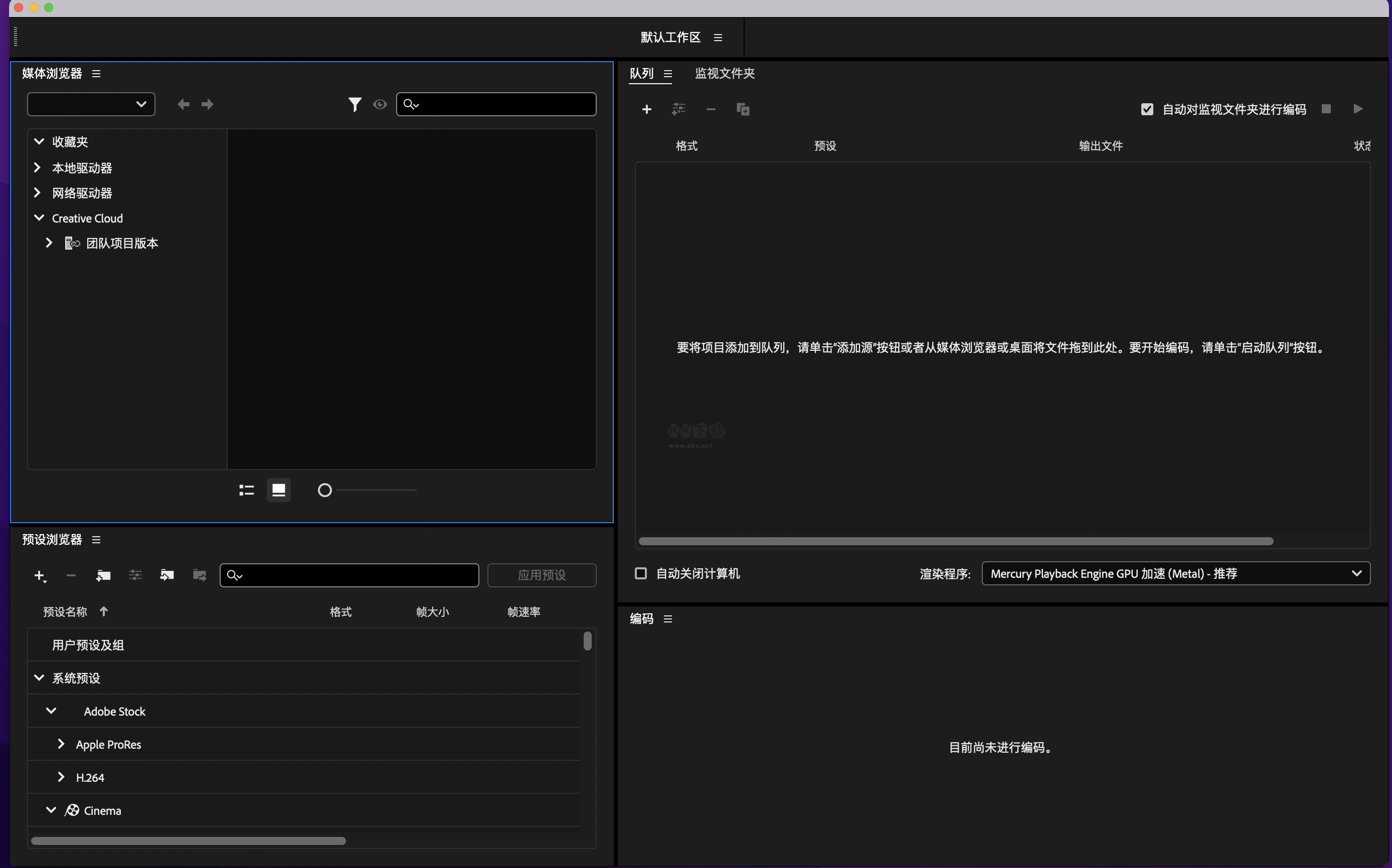Click the filter icon in the media browser
The image size is (1392, 868).
click(x=355, y=104)
